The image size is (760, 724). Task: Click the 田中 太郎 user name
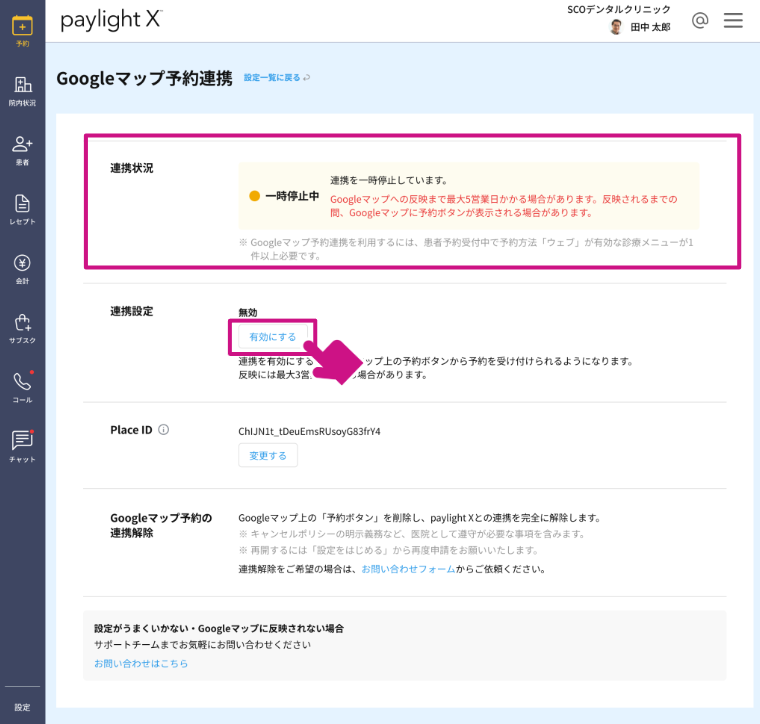coord(650,27)
